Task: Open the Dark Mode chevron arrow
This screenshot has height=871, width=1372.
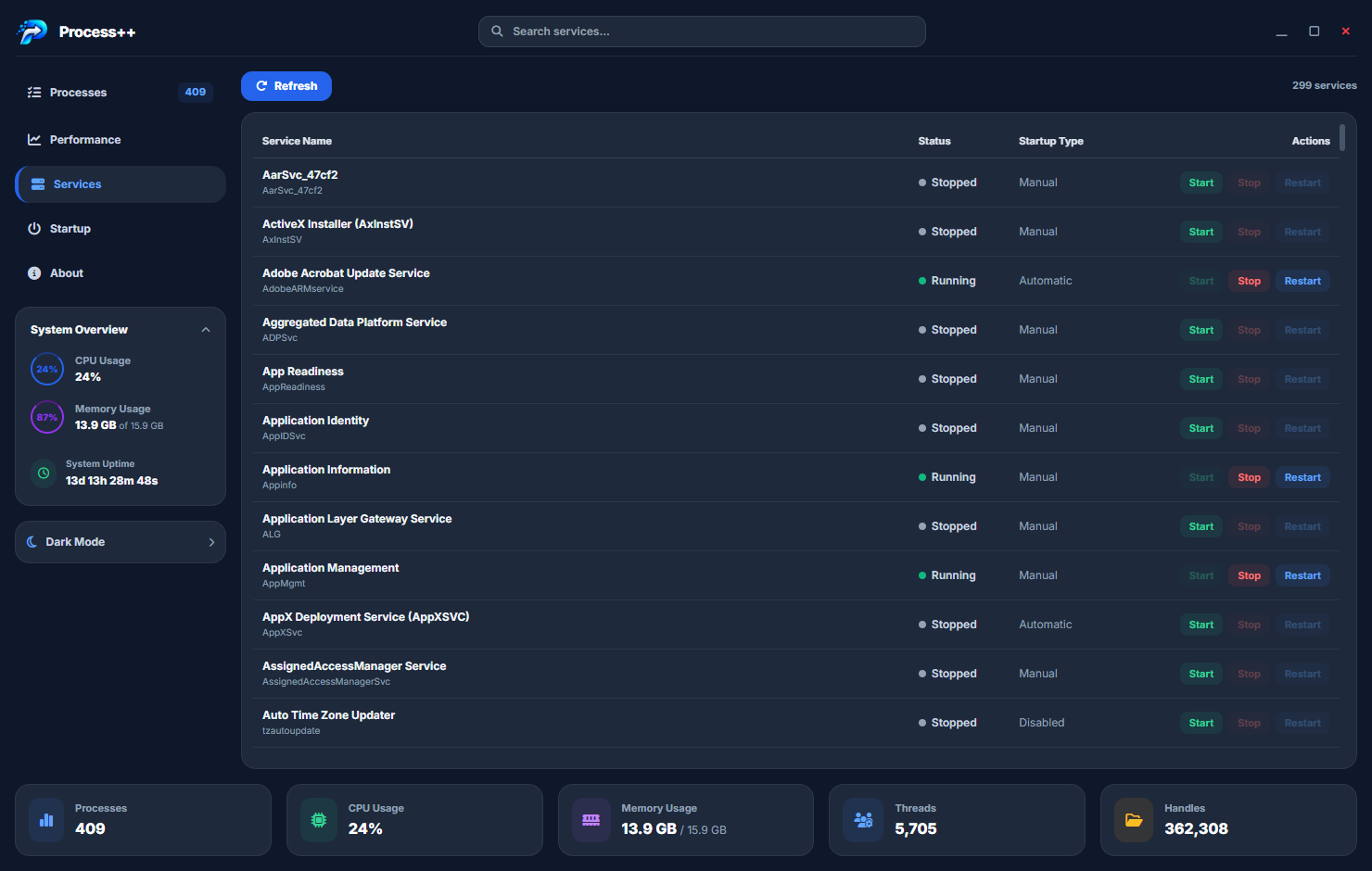Action: point(211,542)
